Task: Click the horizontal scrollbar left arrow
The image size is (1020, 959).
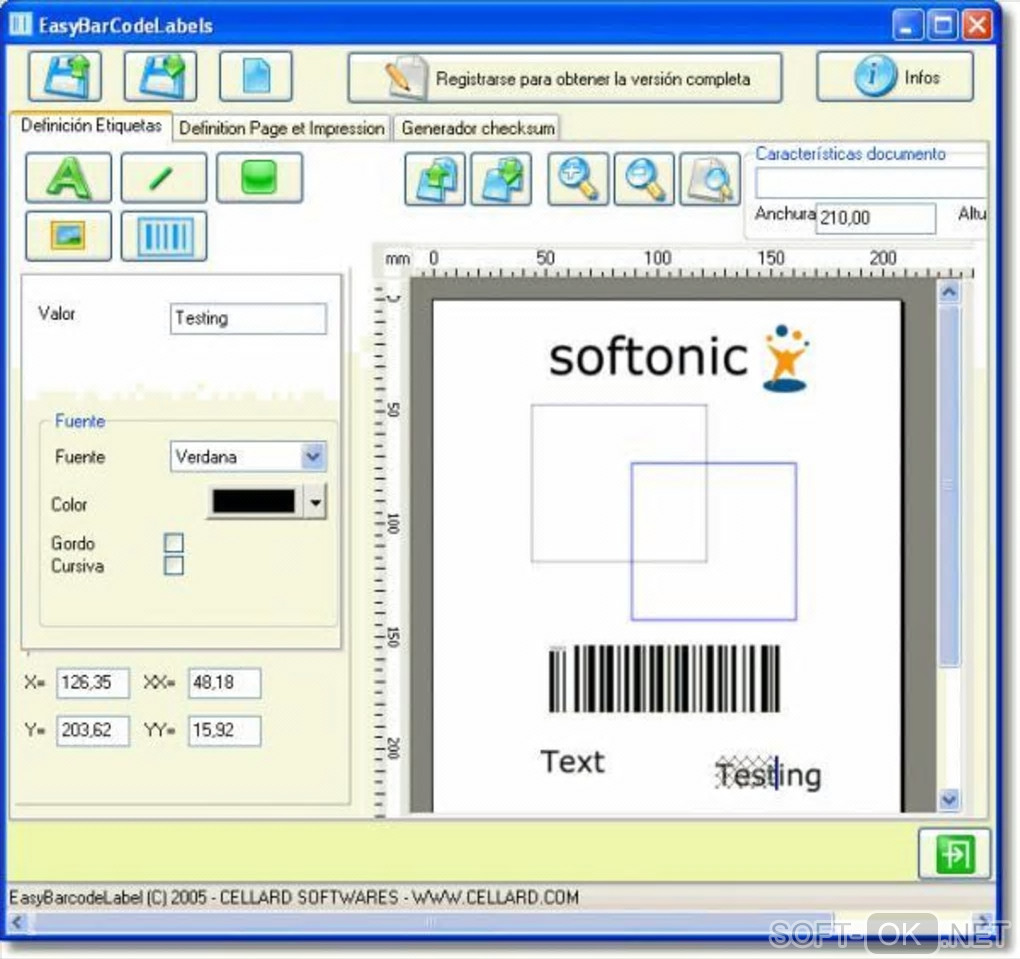Action: 18,922
